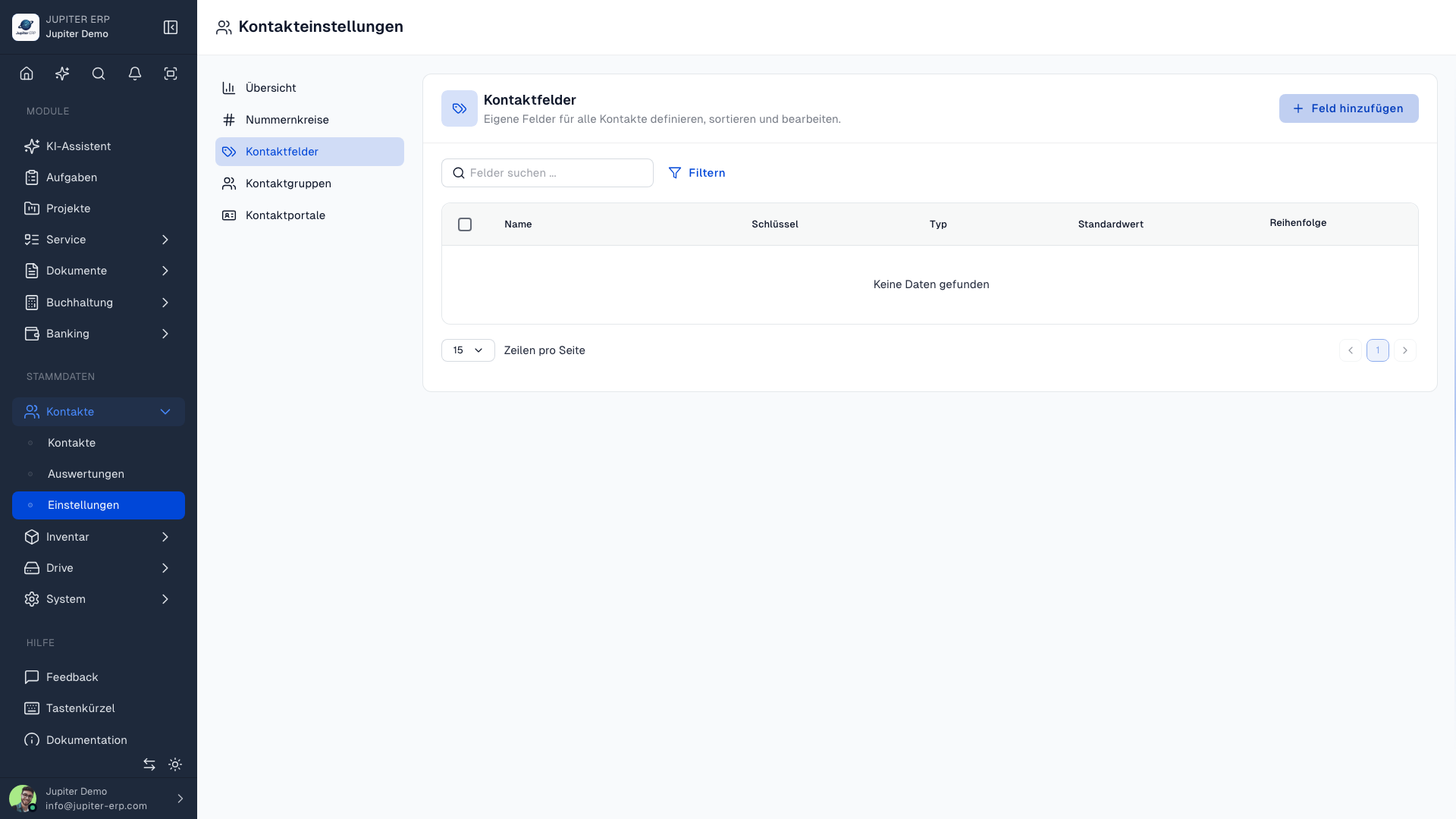Show notifications bell
The height and width of the screenshot is (819, 1456).
[135, 74]
